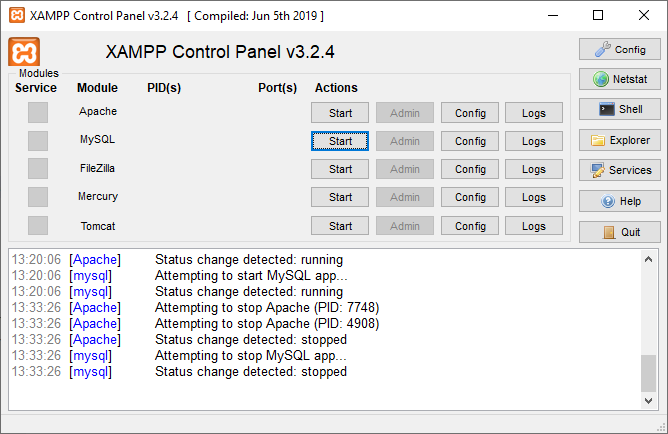Start the Apache module

pos(340,113)
